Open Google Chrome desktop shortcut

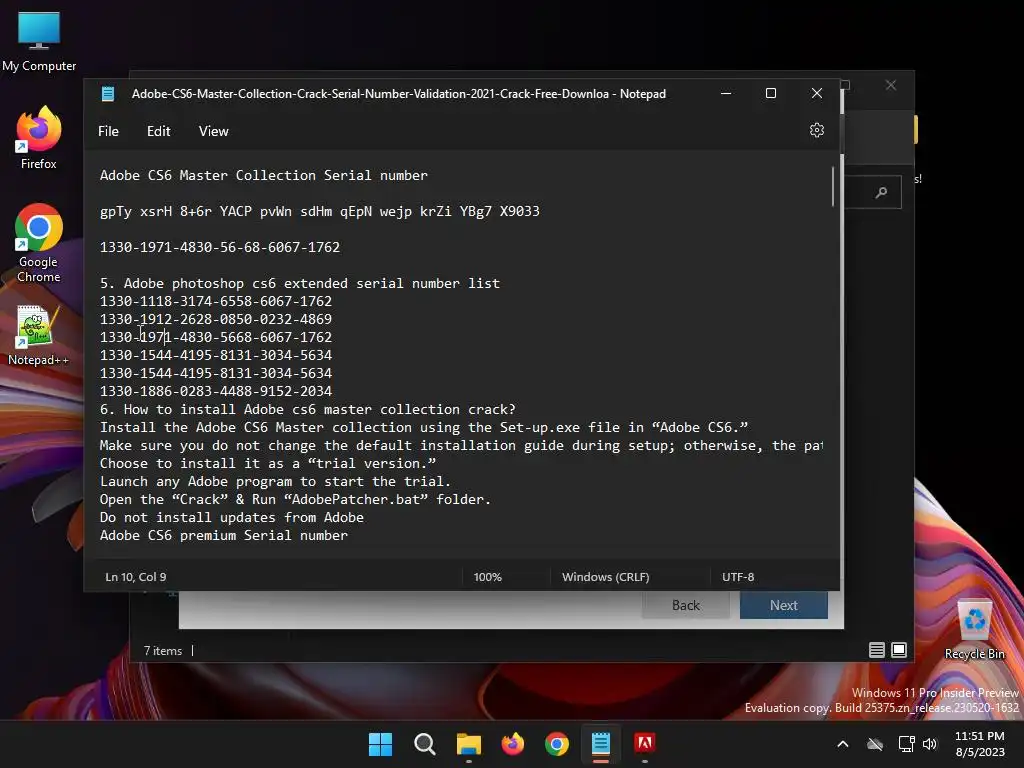click(39, 243)
